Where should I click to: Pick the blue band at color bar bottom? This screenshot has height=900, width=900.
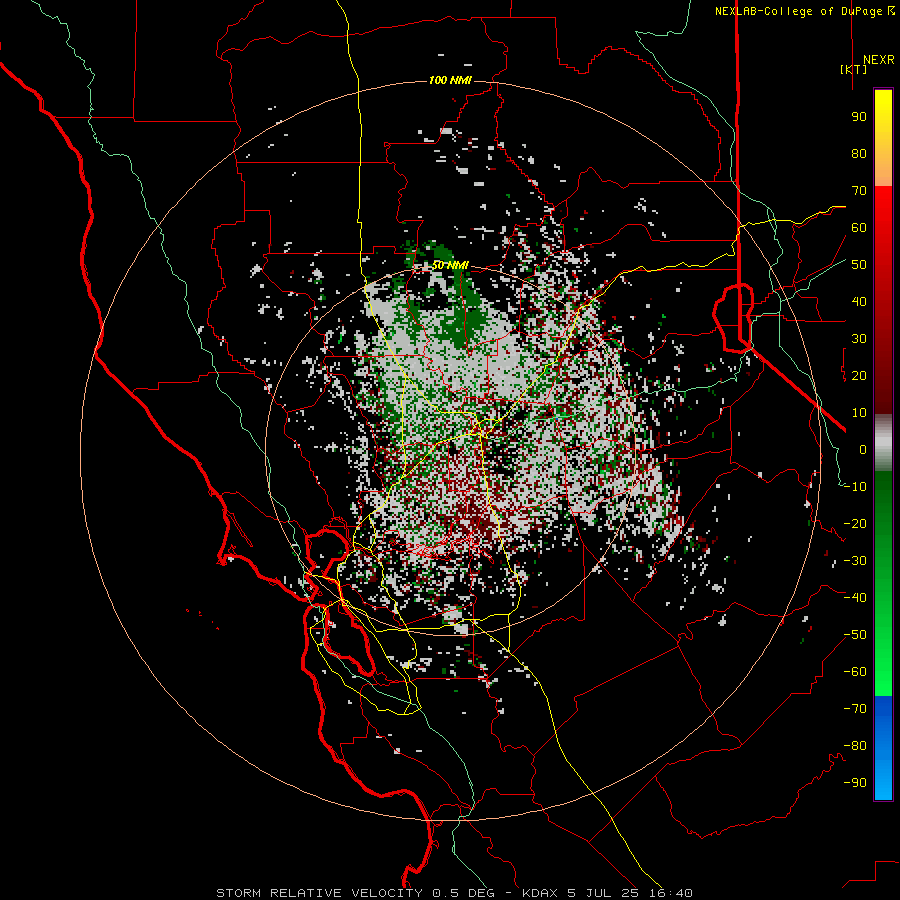point(883,748)
